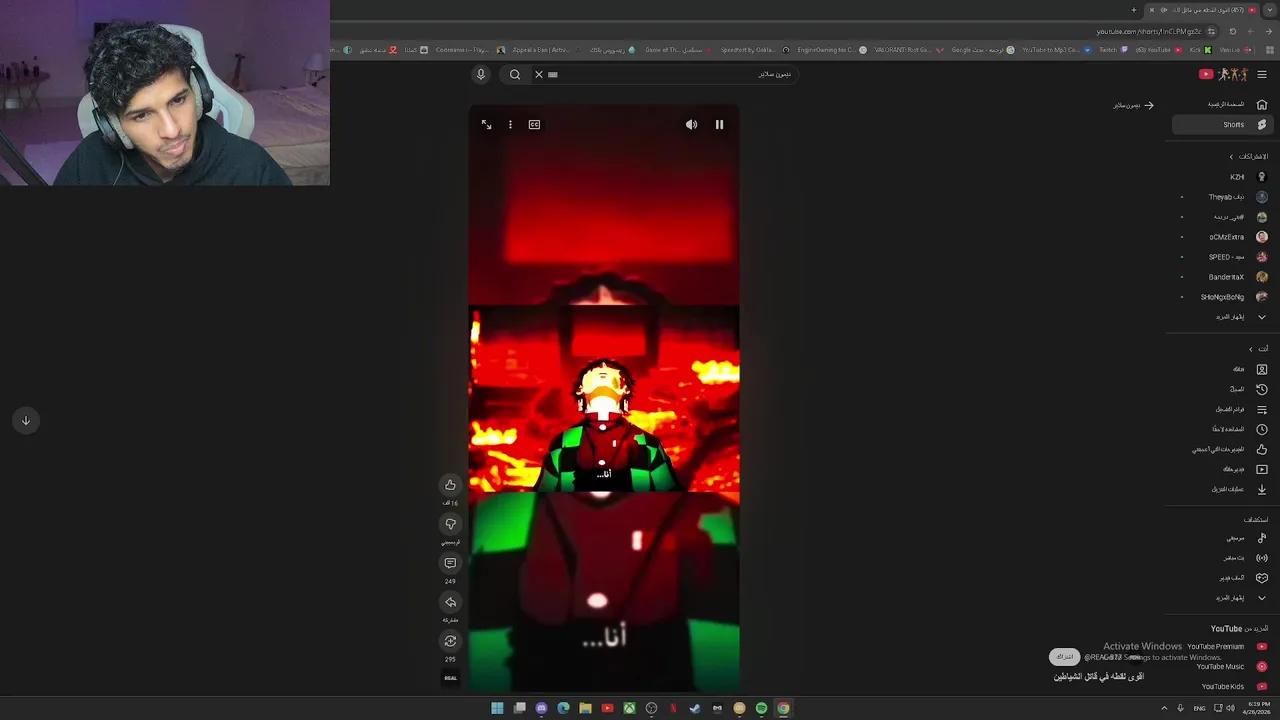1280x720 pixels.
Task: Open YouTube Premium link
Action: tap(1225, 647)
